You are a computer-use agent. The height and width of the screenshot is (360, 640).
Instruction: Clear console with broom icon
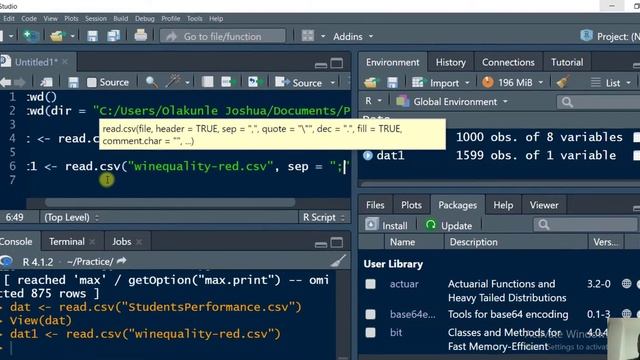(338, 261)
